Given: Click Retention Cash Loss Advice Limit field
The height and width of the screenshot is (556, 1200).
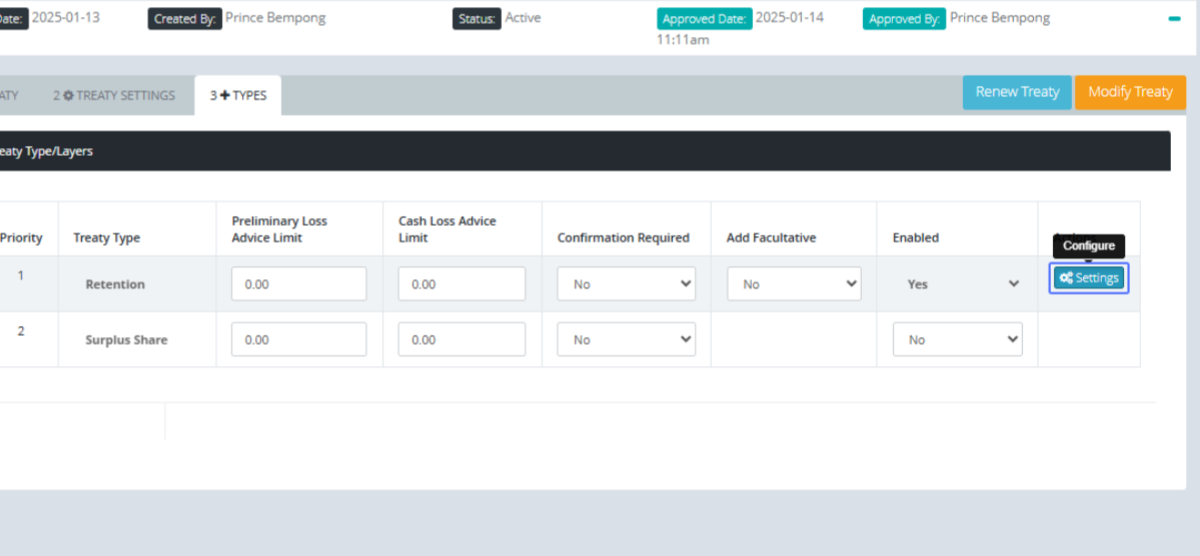Looking at the screenshot, I should tap(461, 284).
